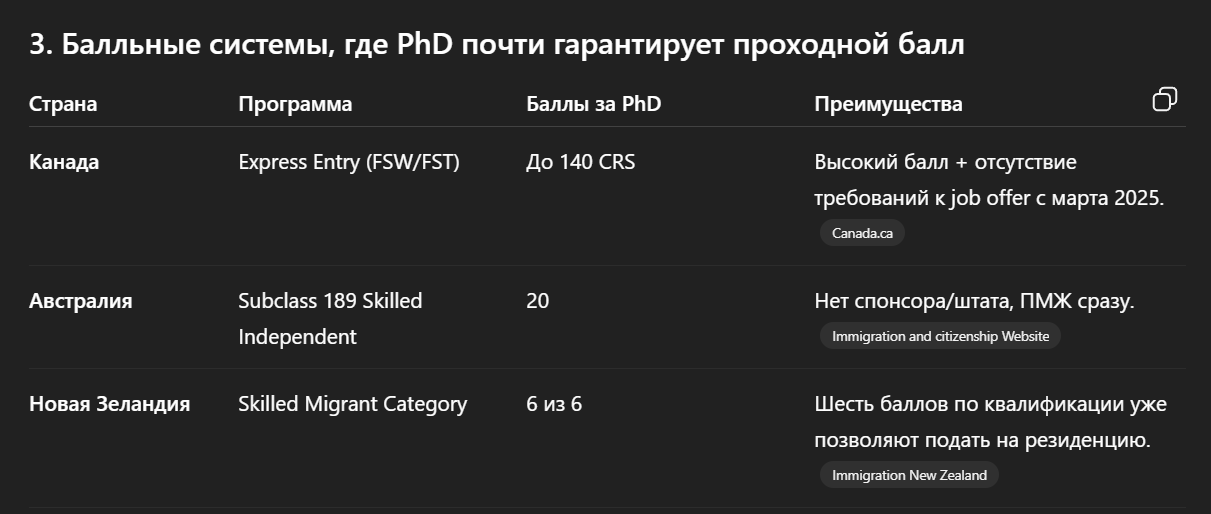This screenshot has width=1211, height=514.
Task: Select the 'Канада' country cell
Action: [x=64, y=162]
